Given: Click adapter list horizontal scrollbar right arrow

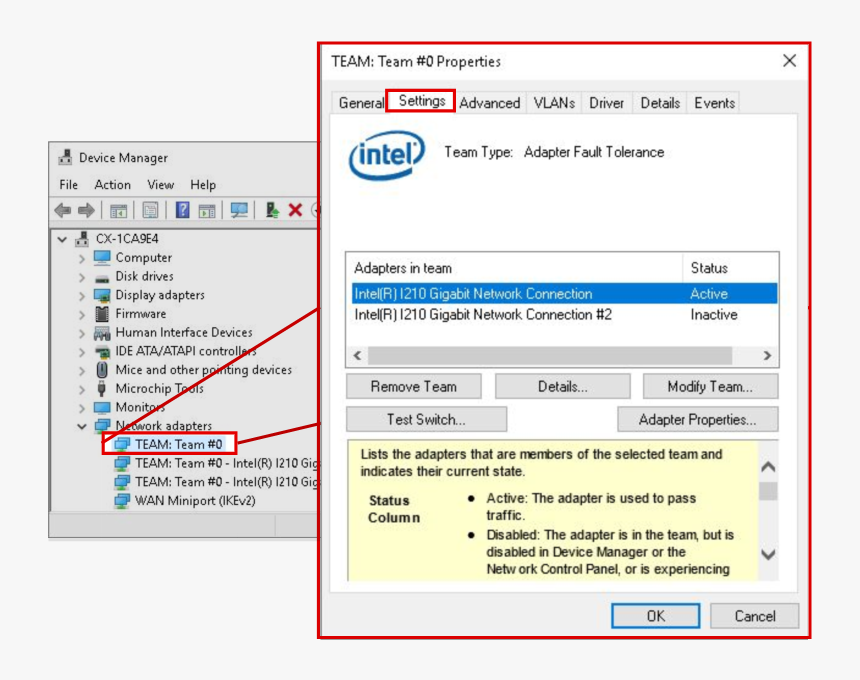Looking at the screenshot, I should pyautogui.click(x=767, y=355).
